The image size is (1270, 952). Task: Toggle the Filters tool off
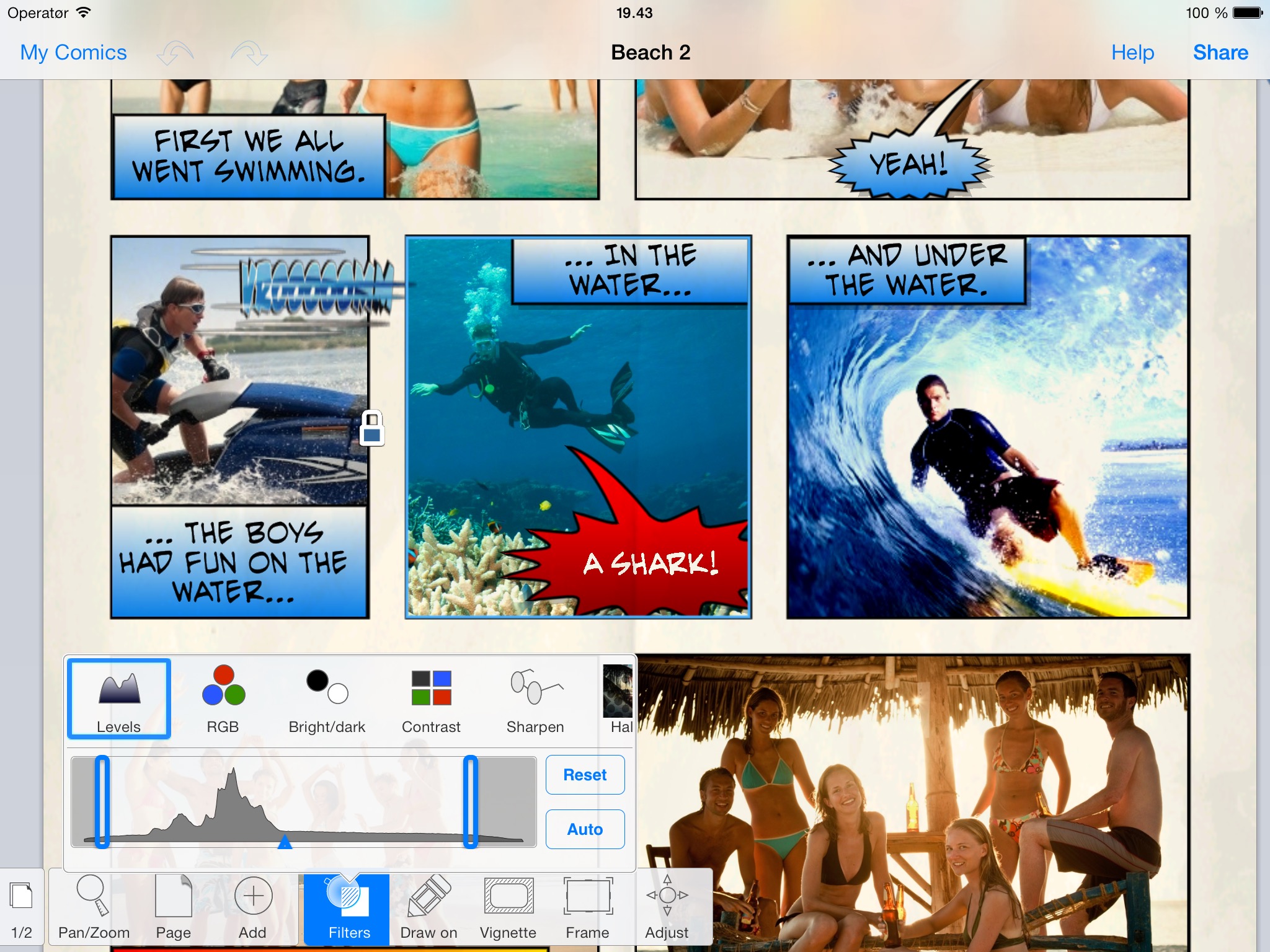tap(349, 907)
